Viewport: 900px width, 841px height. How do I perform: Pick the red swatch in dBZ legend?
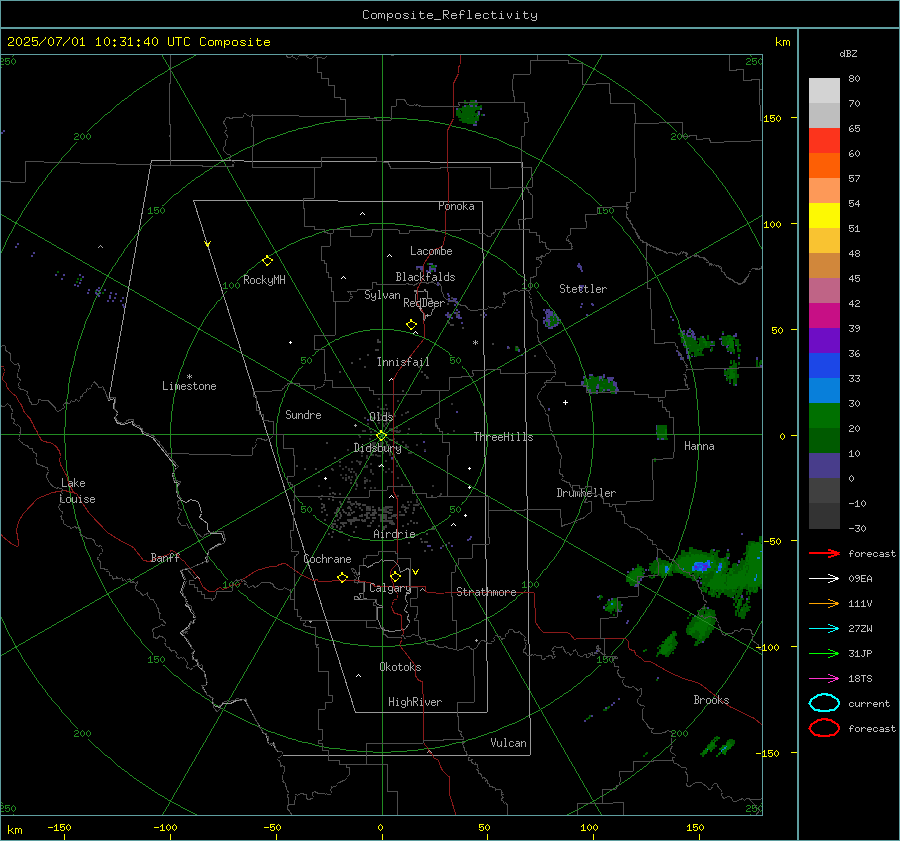pyautogui.click(x=824, y=140)
